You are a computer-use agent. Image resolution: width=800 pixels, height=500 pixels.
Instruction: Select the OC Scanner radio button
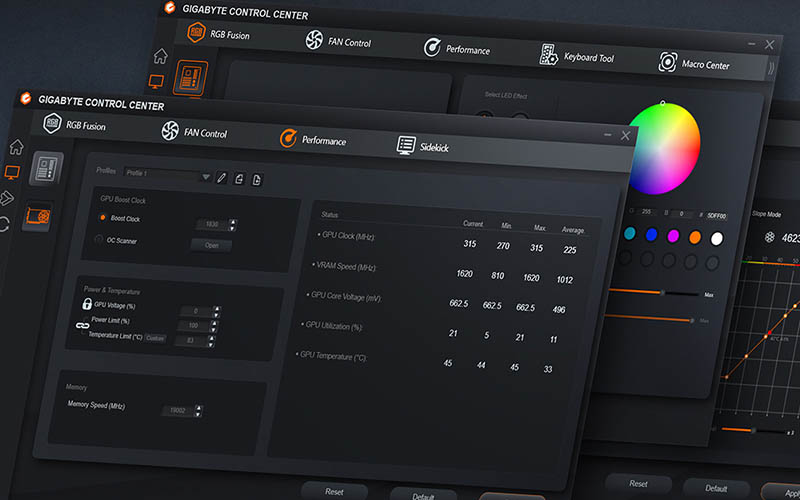99,239
